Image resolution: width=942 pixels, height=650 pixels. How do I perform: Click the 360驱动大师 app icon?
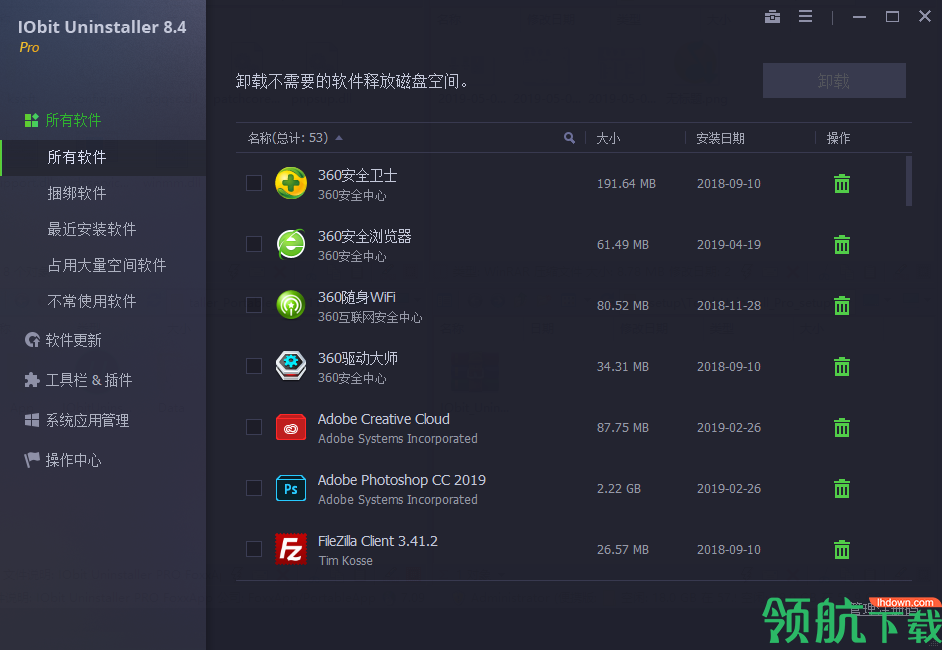click(291, 366)
